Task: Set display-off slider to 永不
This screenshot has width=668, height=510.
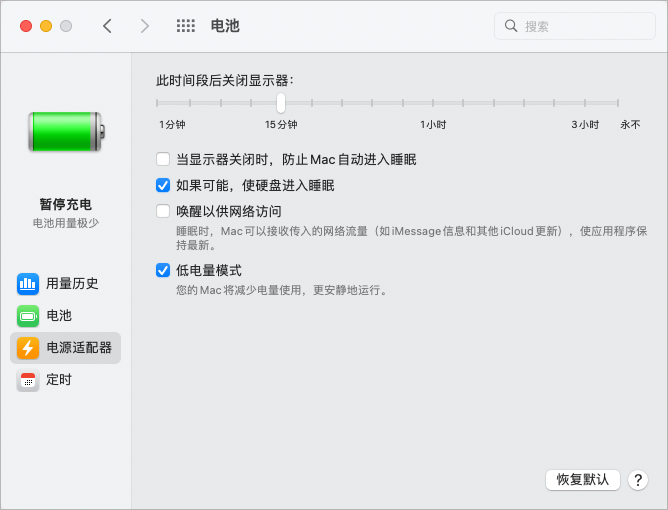Action: click(618, 103)
